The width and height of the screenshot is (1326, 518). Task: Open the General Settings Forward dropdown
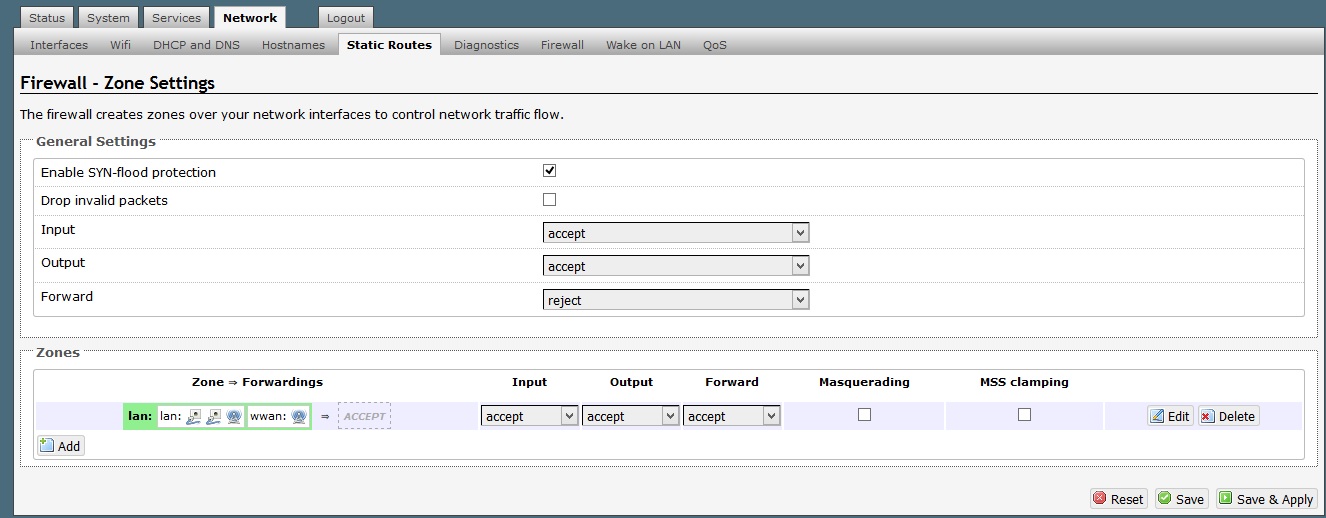(x=676, y=300)
